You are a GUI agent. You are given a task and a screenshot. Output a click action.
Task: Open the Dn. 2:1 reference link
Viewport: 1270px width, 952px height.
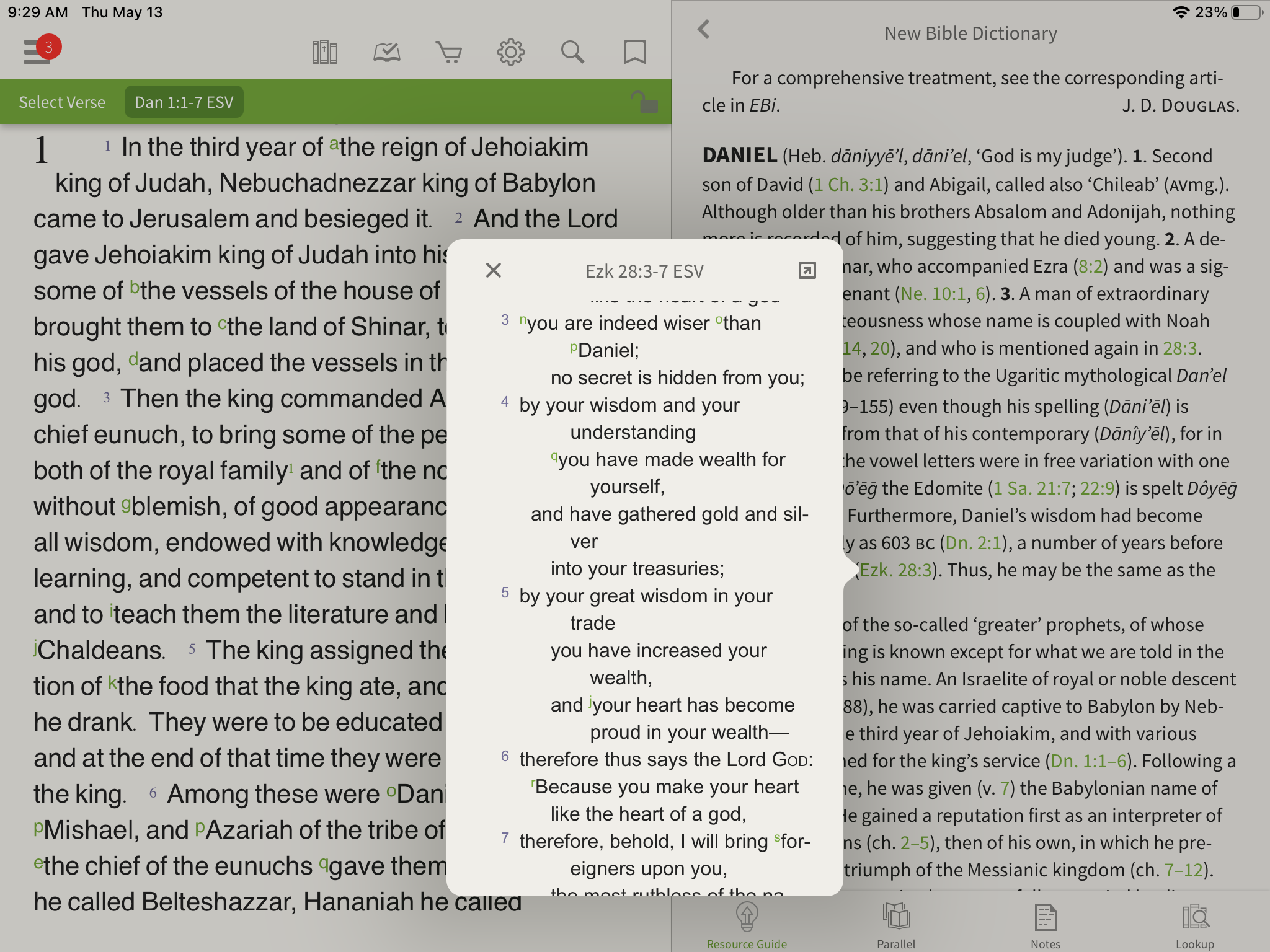pyautogui.click(x=974, y=543)
